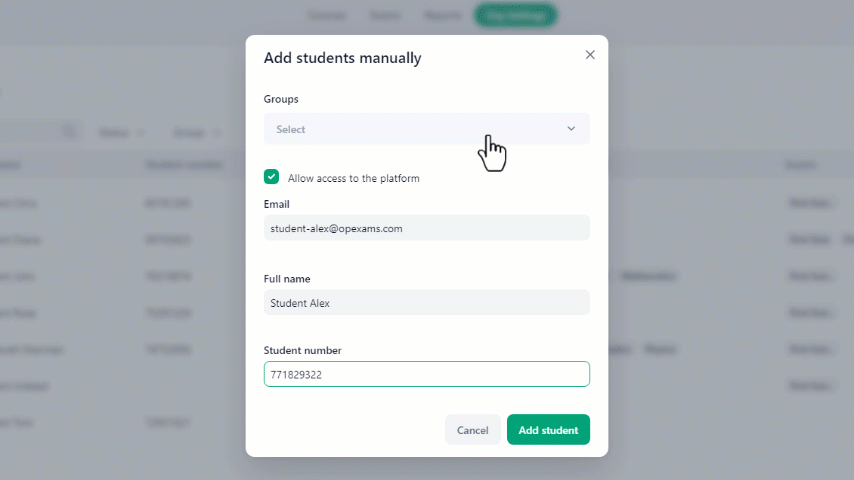Go to the Reports tab
Viewport: 854px width, 480px height.
[x=442, y=15]
